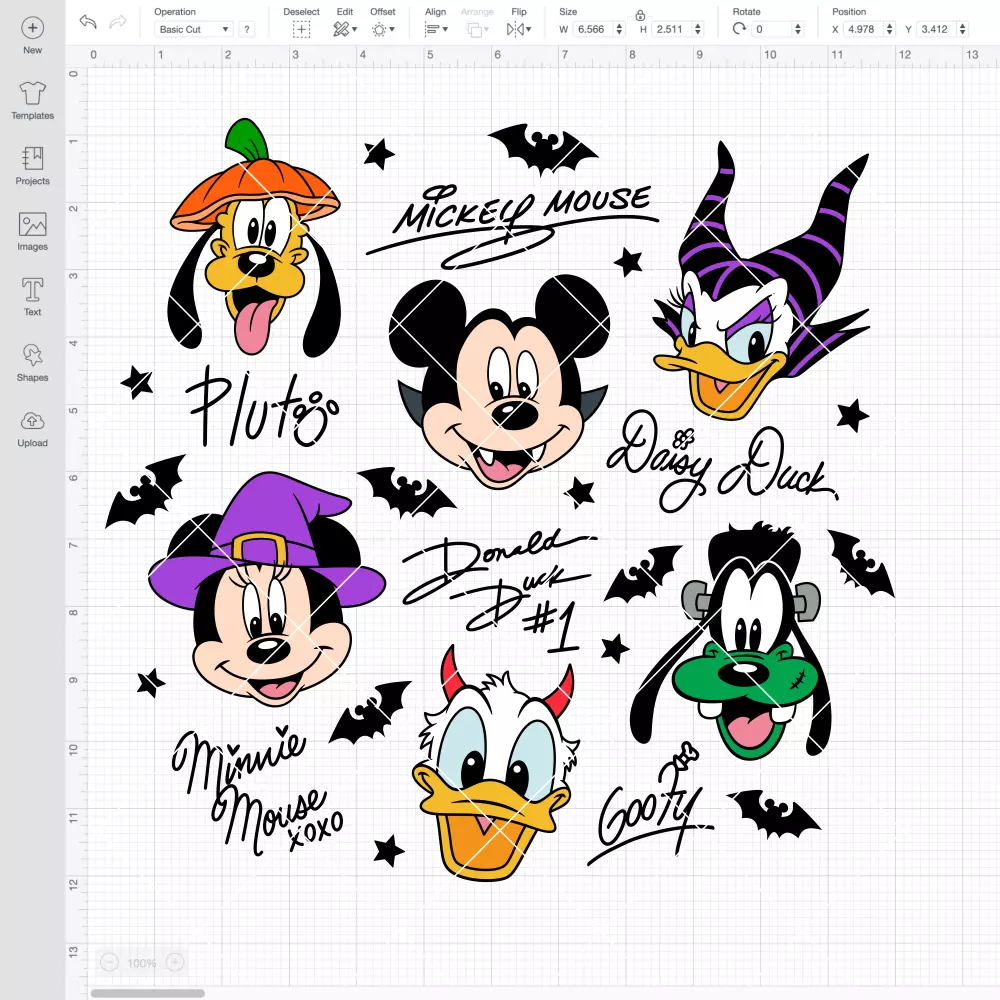Click the Width size field
The height and width of the screenshot is (1000, 1000).
593,29
